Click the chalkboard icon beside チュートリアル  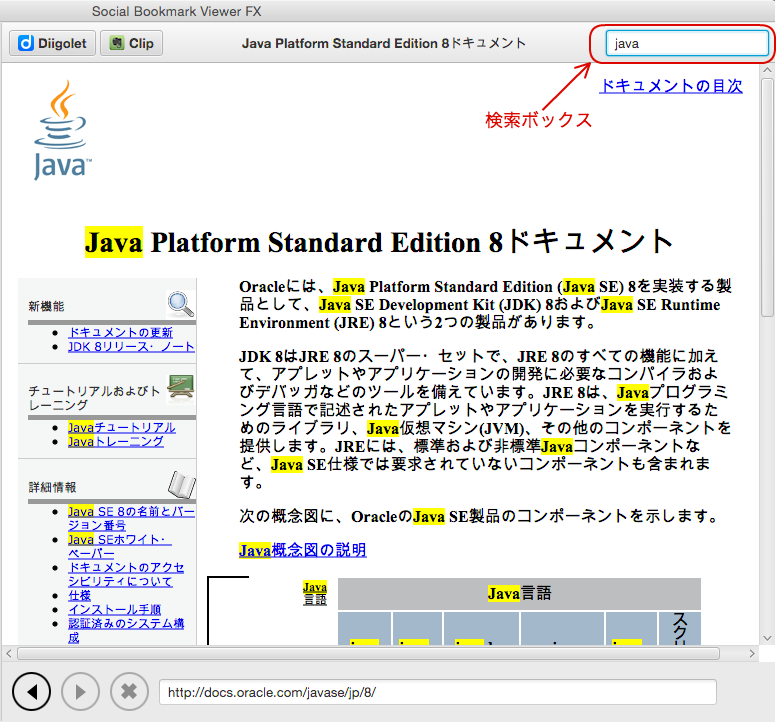coord(181,387)
